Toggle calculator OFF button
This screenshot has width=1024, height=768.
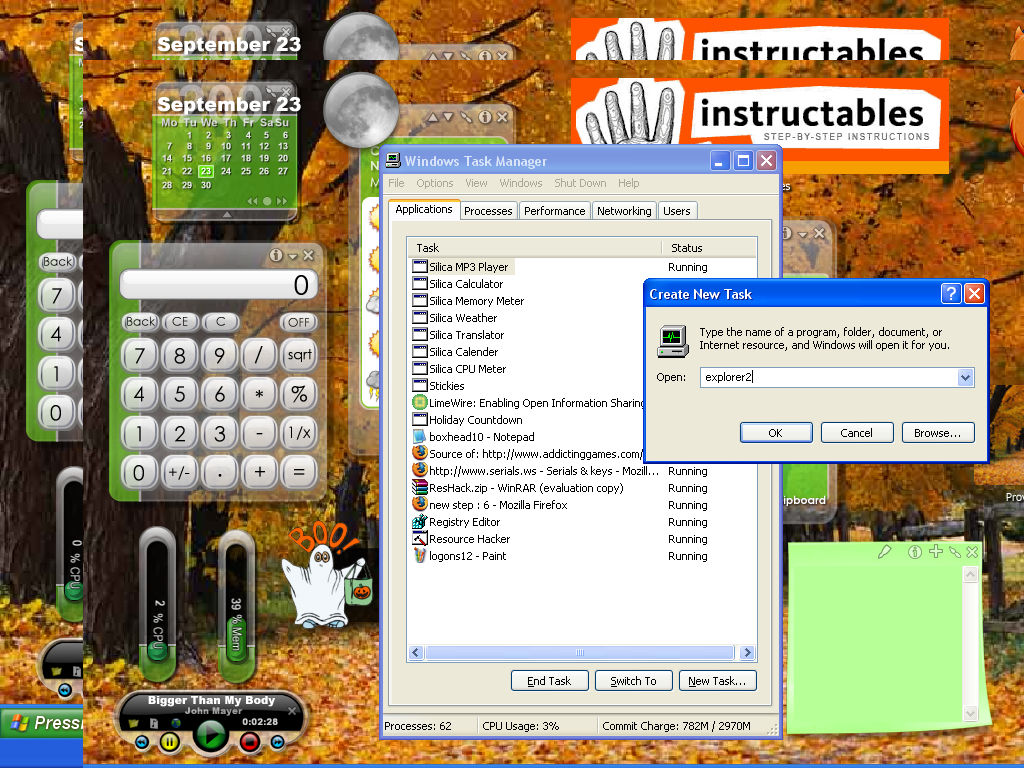pos(298,322)
